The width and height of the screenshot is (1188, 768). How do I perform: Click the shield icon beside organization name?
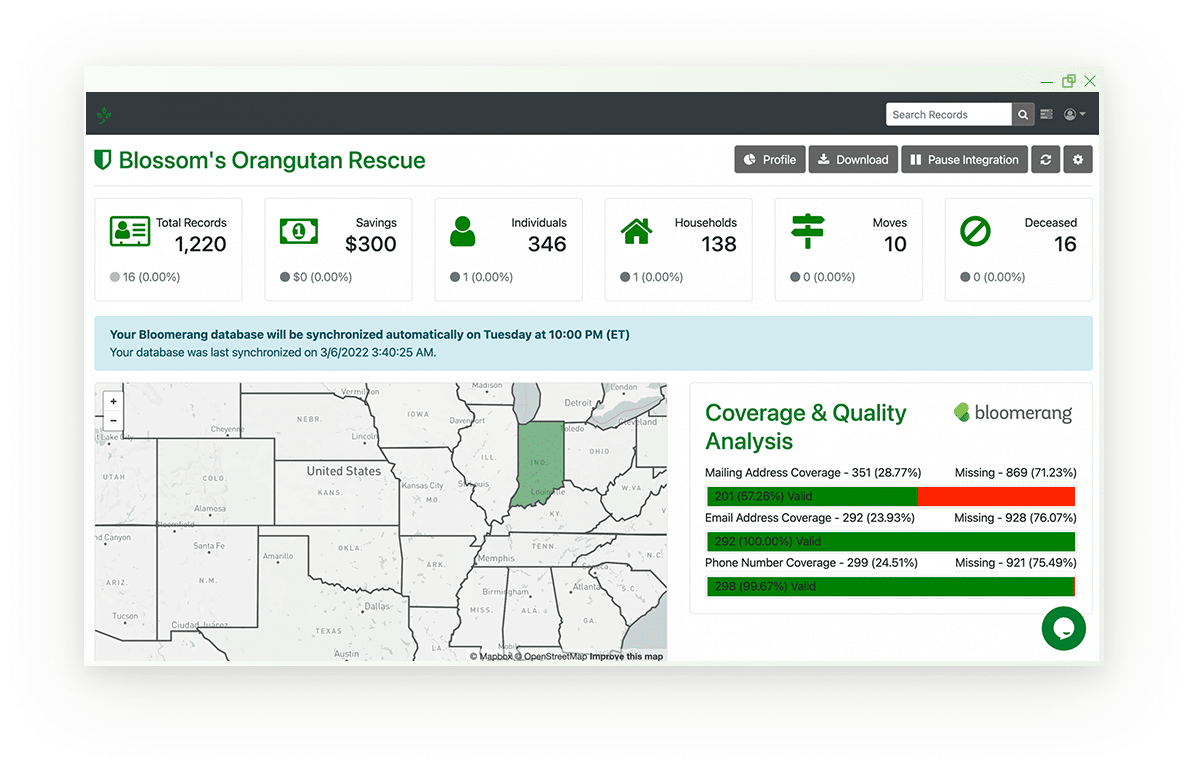tap(102, 160)
